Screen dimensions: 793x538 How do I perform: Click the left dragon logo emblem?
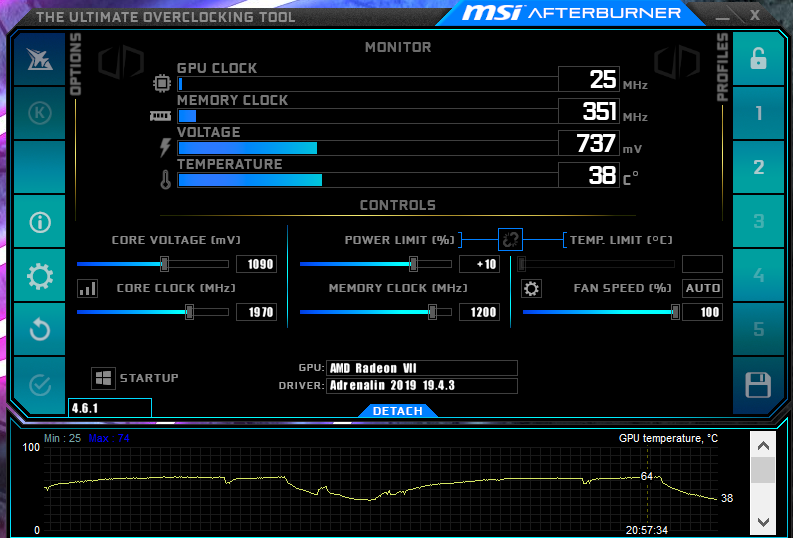pos(121,62)
